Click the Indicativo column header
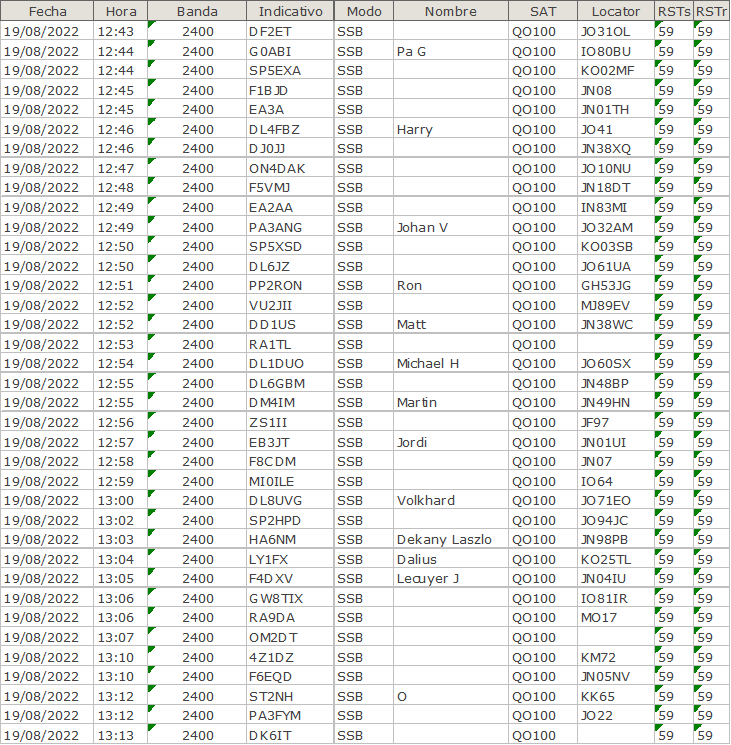 coord(290,11)
